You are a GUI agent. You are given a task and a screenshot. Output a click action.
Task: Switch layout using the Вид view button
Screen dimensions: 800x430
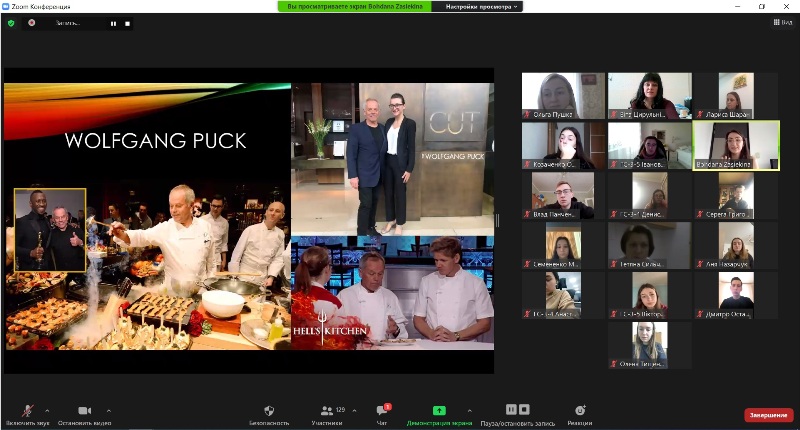coord(783,22)
